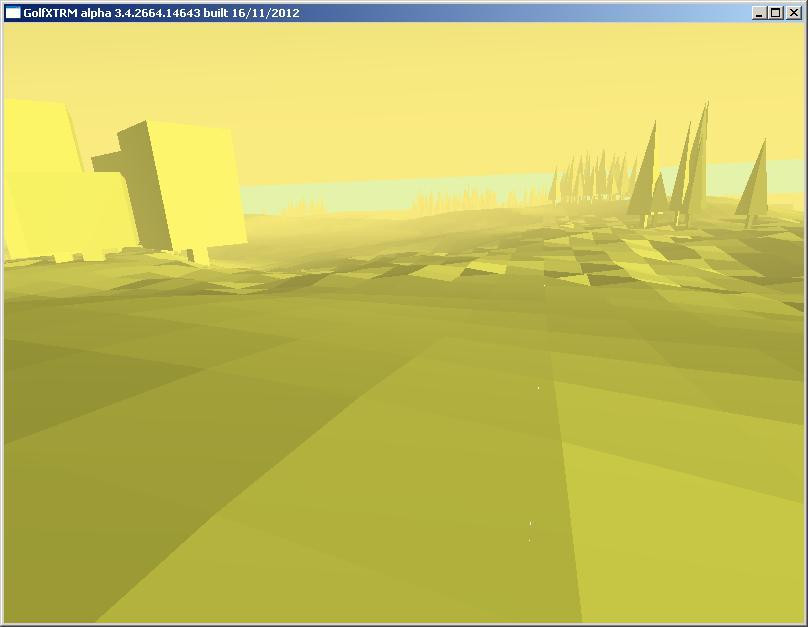Pick the tallest cone tree on the right
This screenshot has height=627, width=808.
pos(699,160)
